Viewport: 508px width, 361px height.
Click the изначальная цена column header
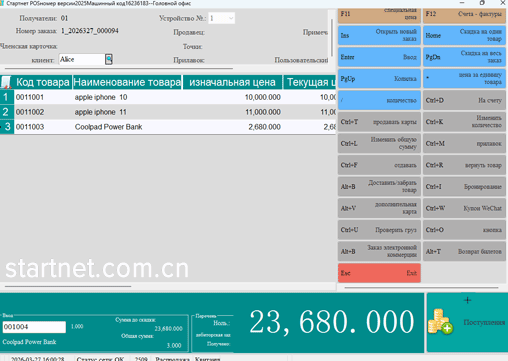(x=232, y=82)
